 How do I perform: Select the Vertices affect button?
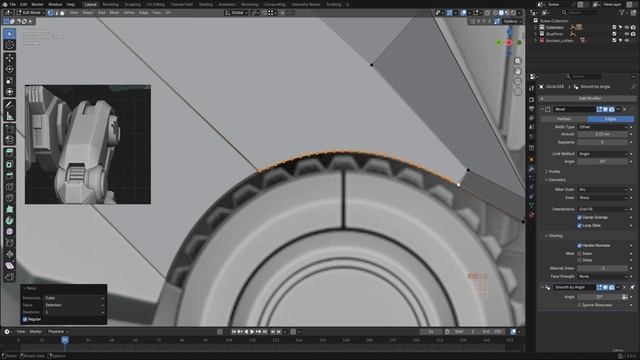[x=564, y=119]
